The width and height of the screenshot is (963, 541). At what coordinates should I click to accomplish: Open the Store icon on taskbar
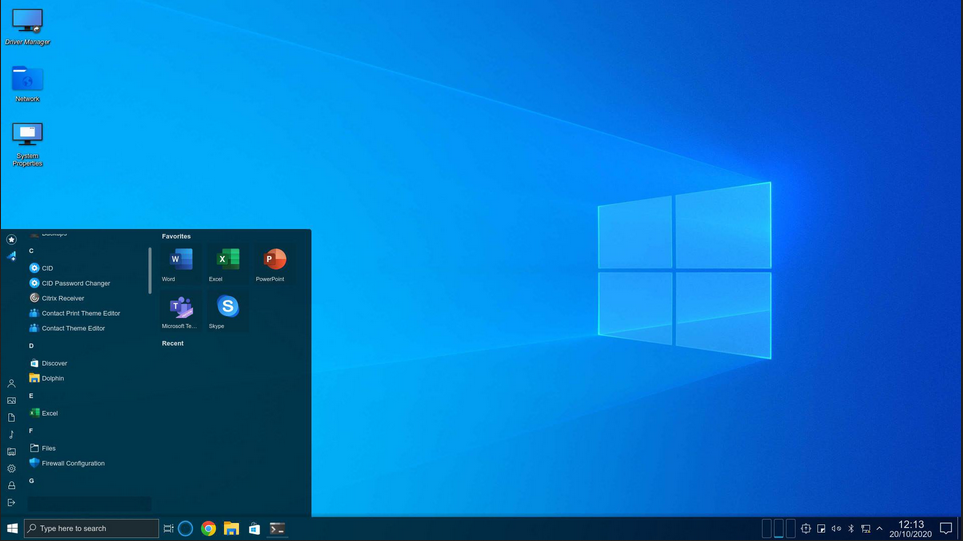(x=254, y=528)
